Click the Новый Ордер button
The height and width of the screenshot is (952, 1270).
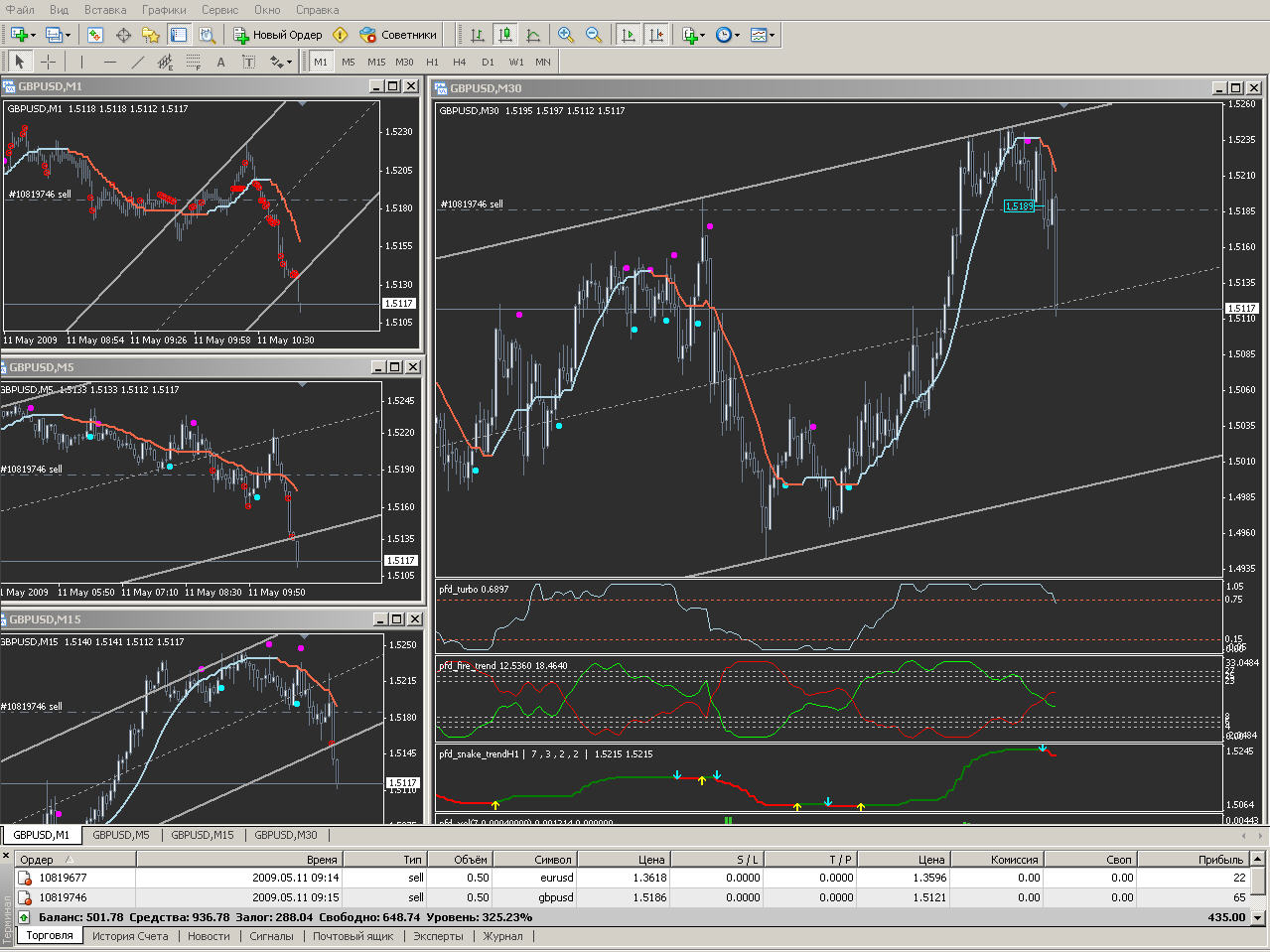pos(278,35)
